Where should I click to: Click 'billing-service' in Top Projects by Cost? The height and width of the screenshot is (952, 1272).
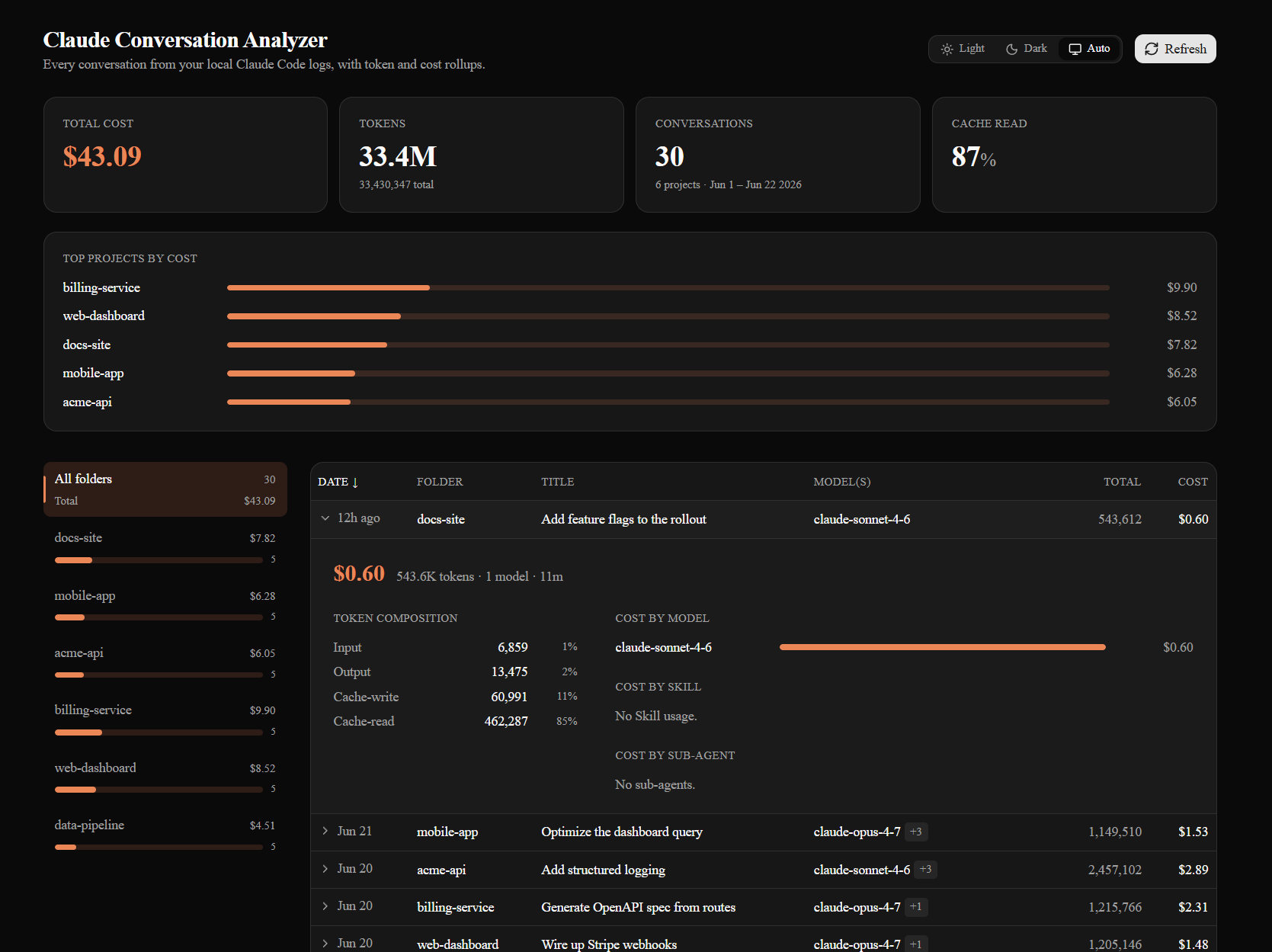(101, 287)
